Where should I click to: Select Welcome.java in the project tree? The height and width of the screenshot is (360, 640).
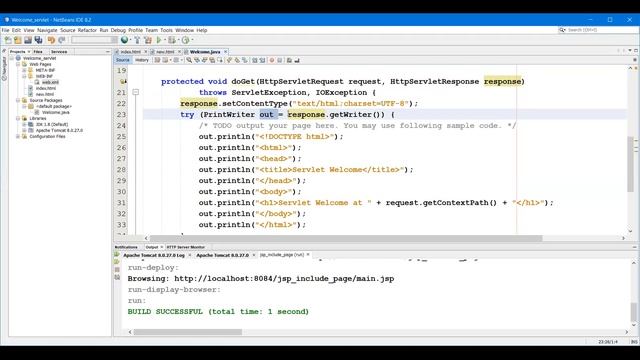[x=56, y=112]
